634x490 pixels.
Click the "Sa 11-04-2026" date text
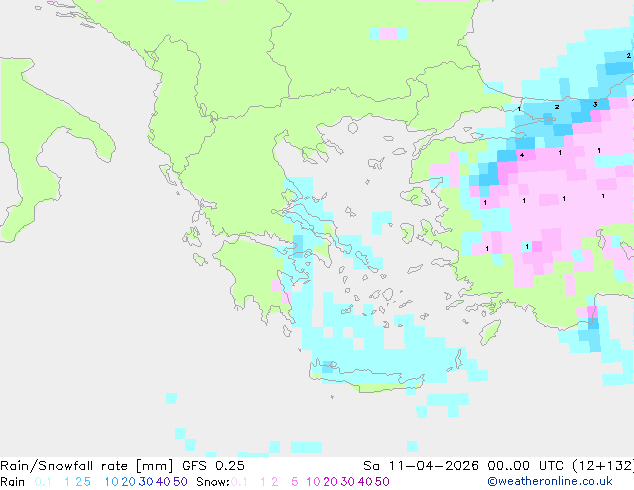pyautogui.click(x=421, y=466)
